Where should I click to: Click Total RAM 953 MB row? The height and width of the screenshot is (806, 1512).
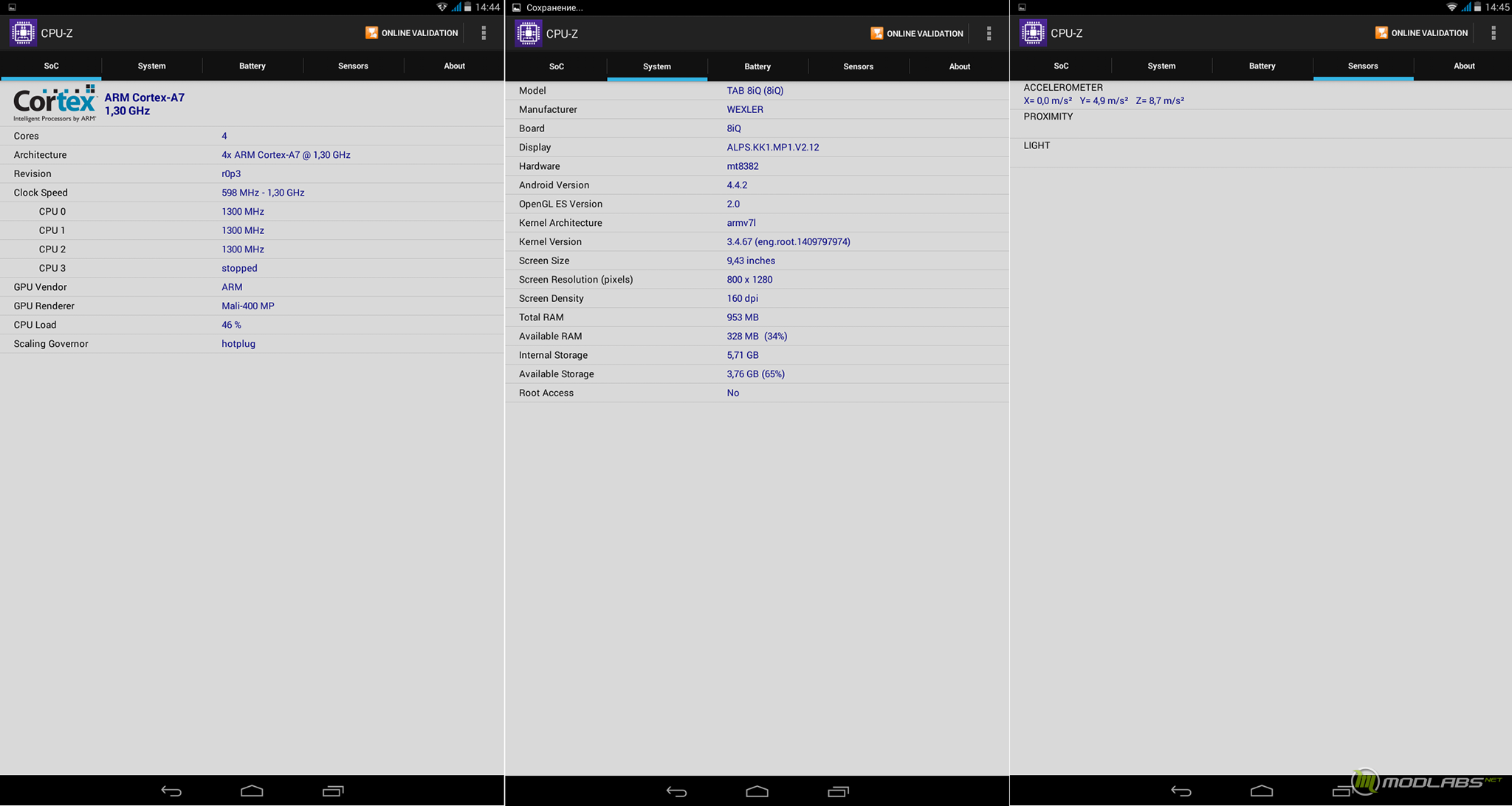[x=757, y=317]
